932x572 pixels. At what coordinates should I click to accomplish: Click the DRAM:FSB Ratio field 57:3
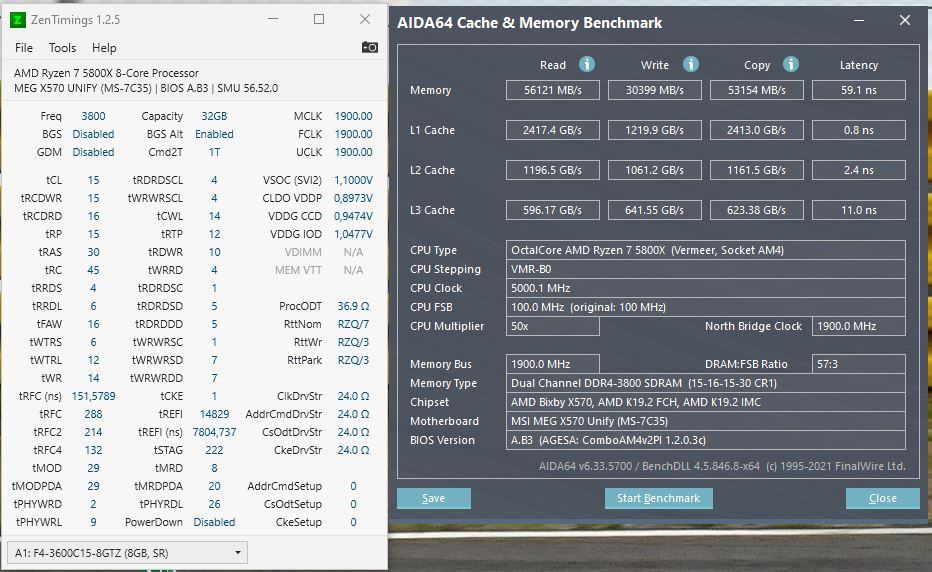(859, 364)
